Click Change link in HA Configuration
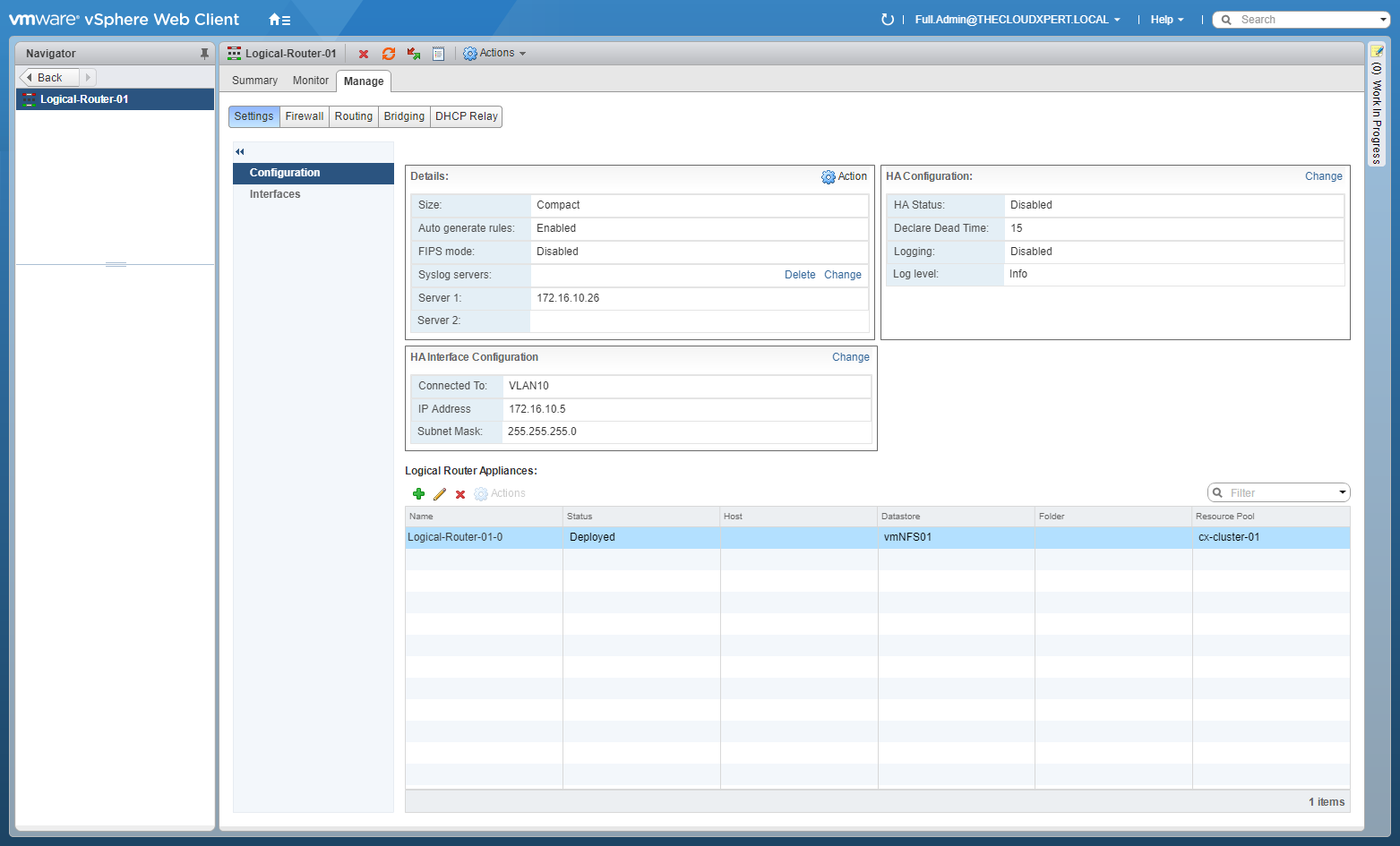Screen dimensions: 1400x846 [1323, 176]
